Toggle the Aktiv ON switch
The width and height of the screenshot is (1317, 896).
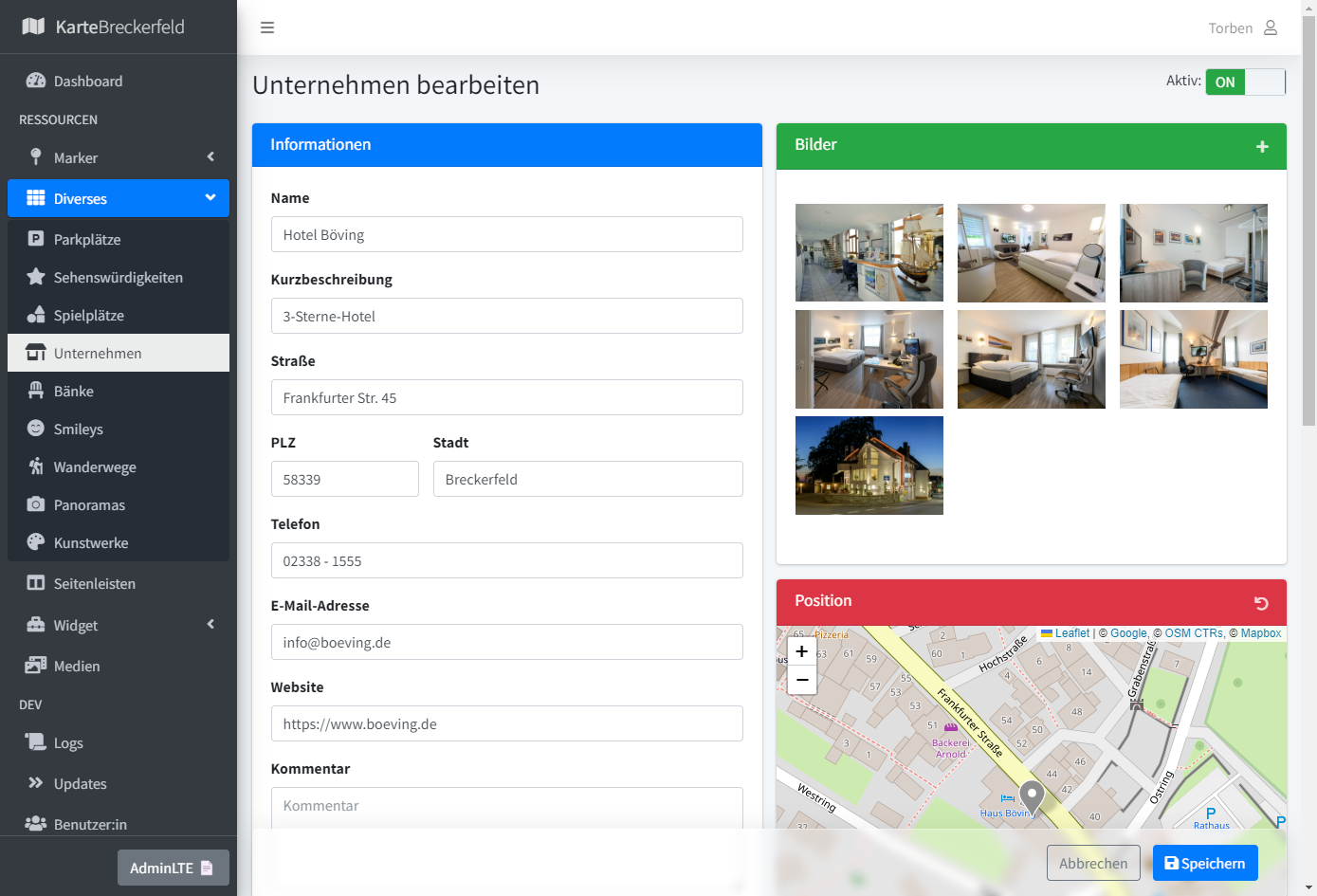[1245, 82]
